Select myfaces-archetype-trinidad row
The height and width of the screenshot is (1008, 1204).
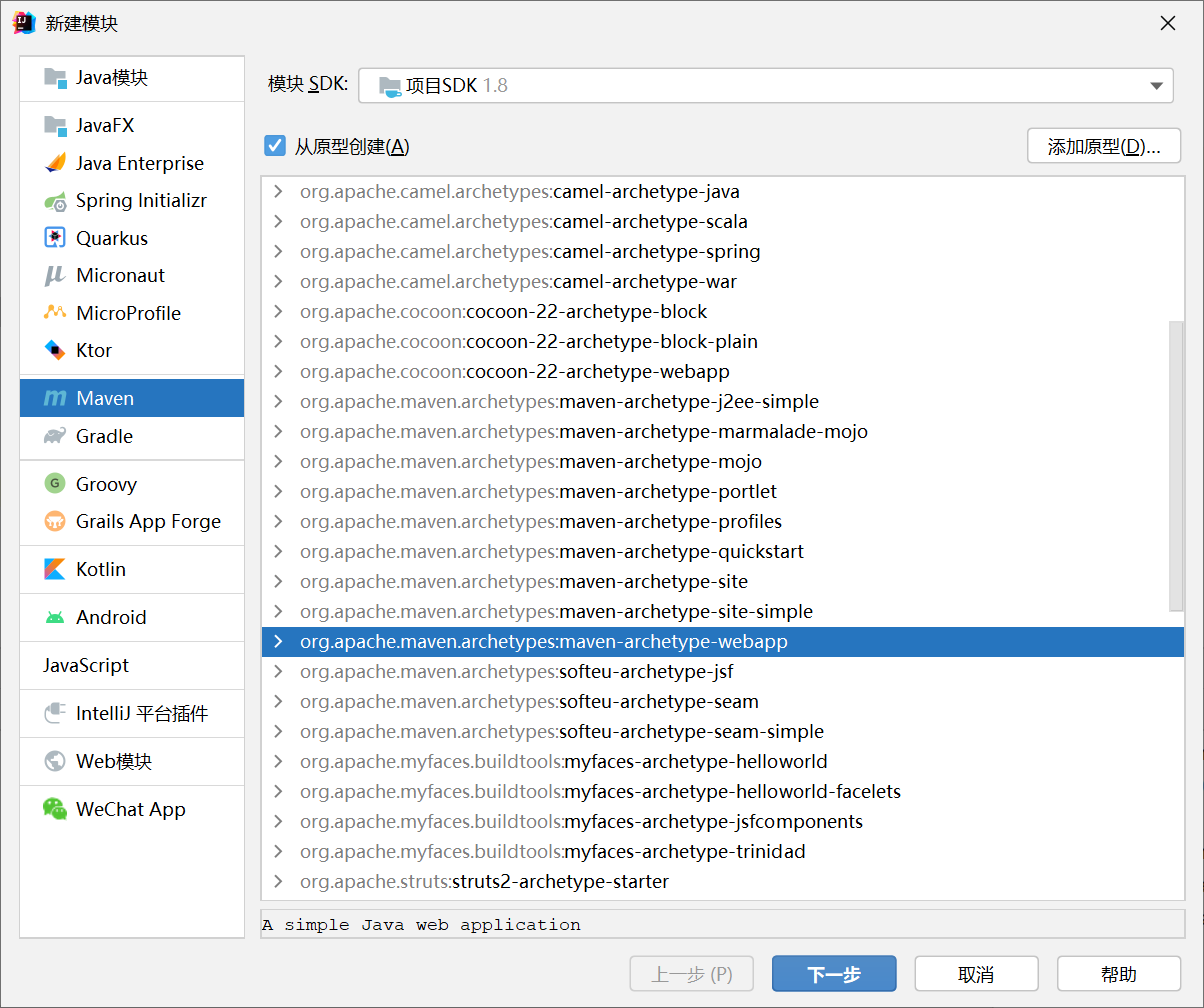[x=723, y=851]
